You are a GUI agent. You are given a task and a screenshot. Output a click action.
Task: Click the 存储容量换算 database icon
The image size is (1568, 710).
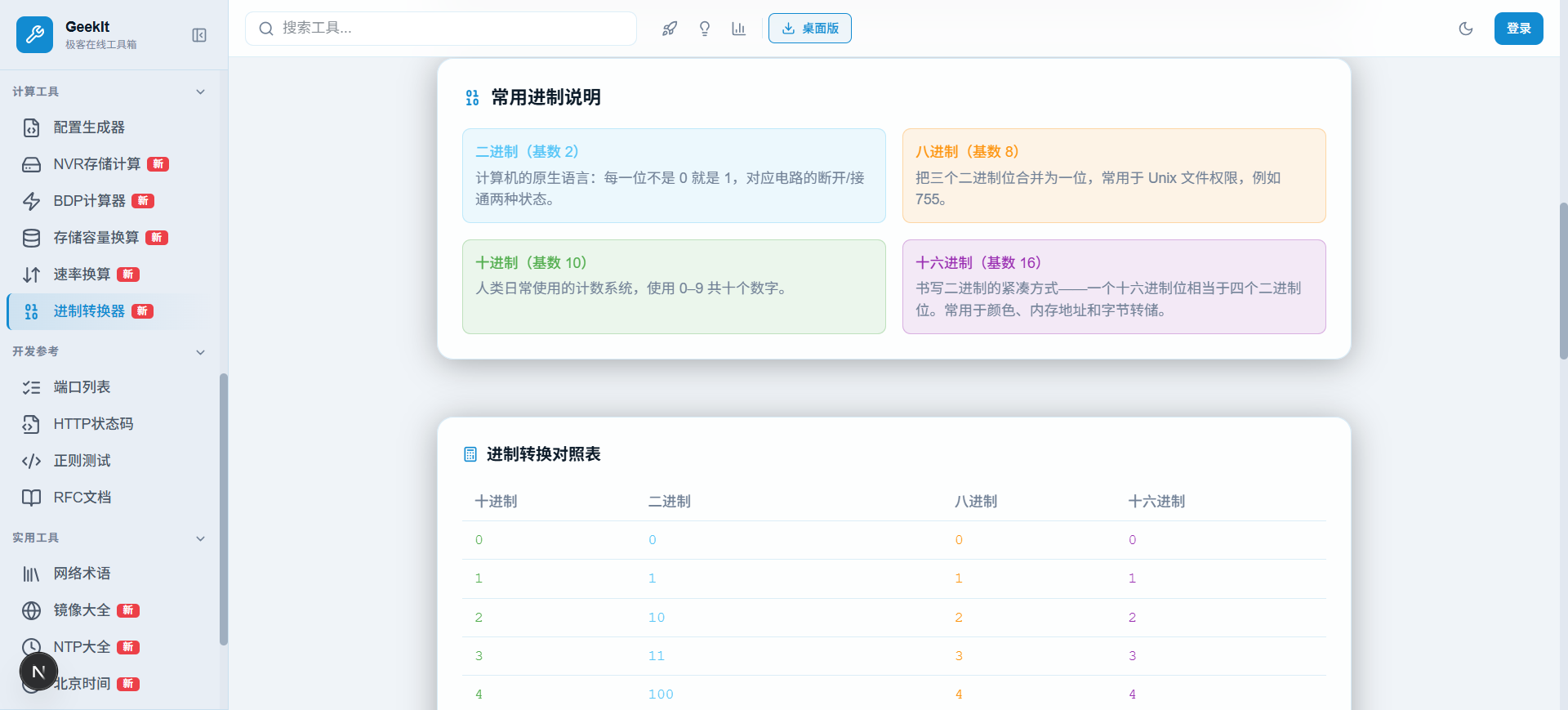[x=31, y=239]
